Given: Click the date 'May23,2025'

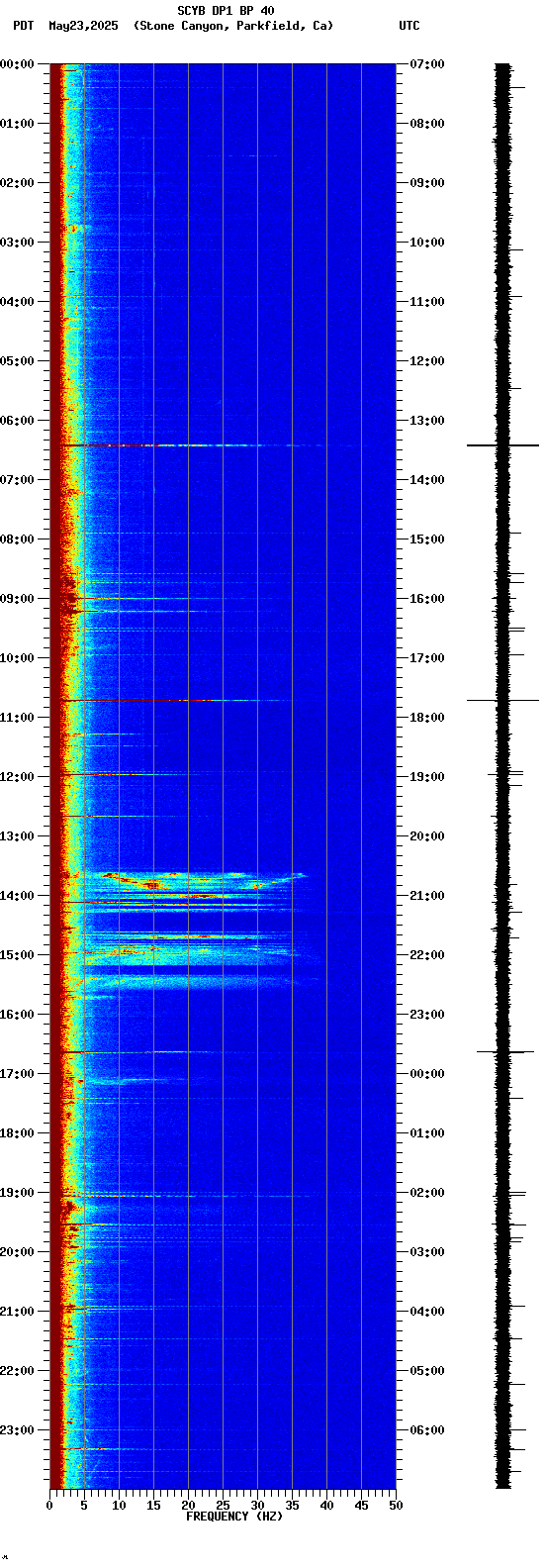Looking at the screenshot, I should pos(83,26).
